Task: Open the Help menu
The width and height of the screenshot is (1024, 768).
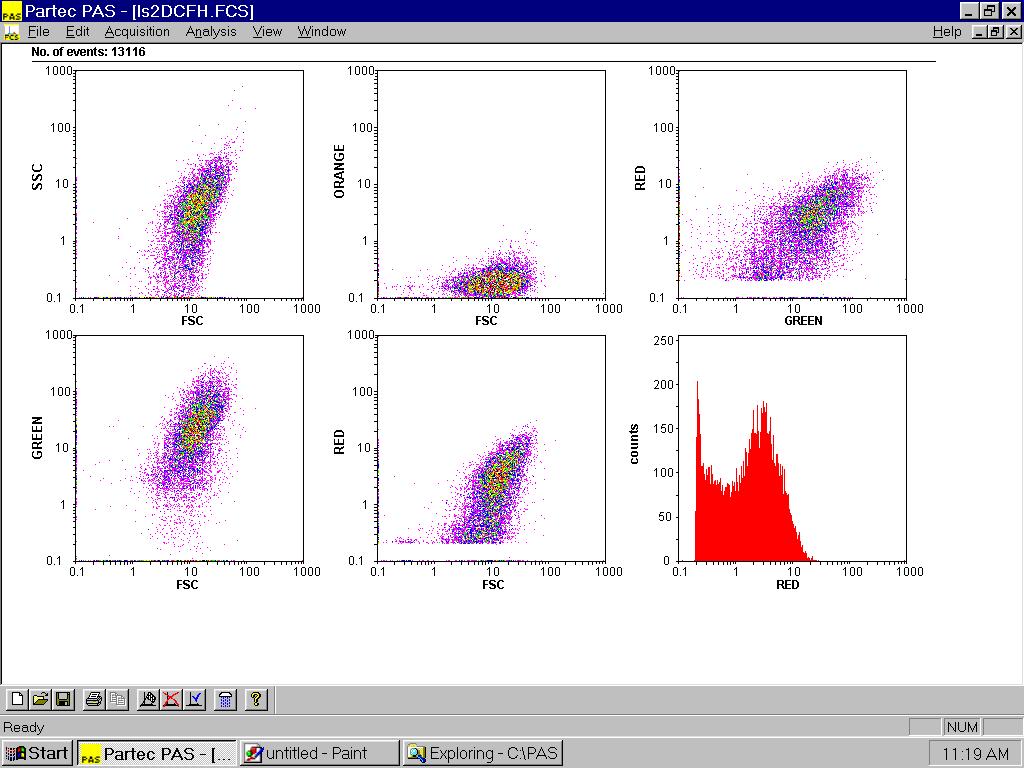Action: click(x=946, y=32)
